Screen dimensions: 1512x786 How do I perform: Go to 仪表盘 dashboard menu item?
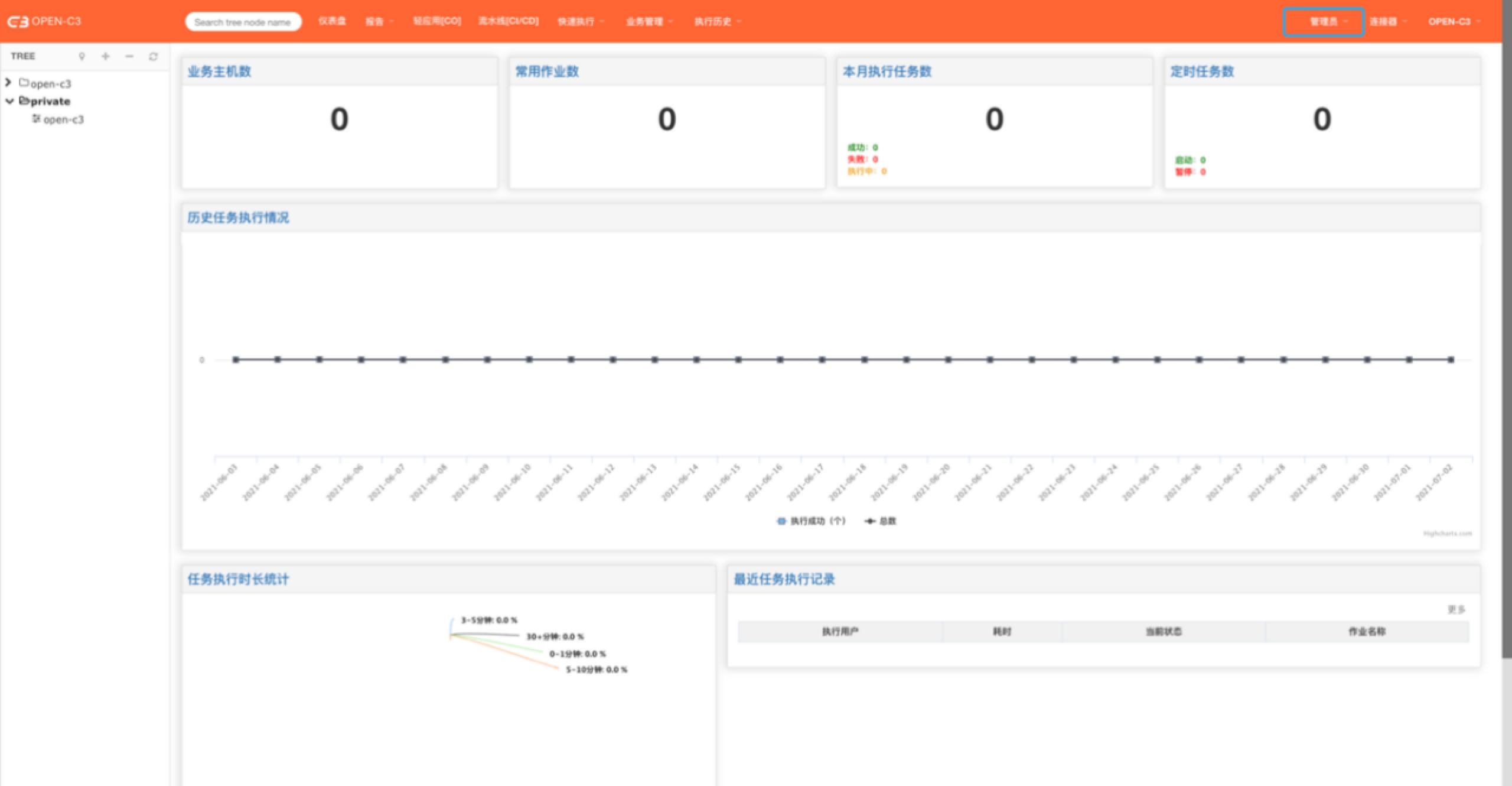tap(332, 21)
